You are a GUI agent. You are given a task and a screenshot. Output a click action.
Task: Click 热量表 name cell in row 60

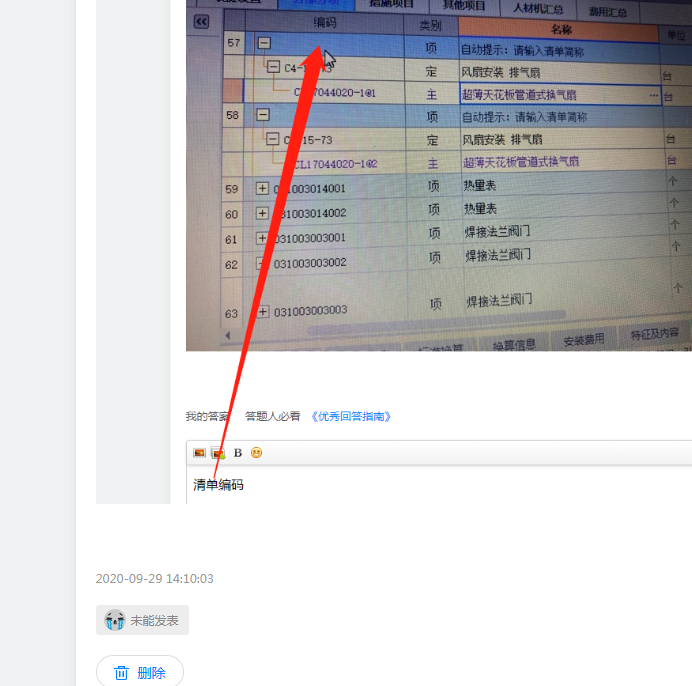(564, 208)
